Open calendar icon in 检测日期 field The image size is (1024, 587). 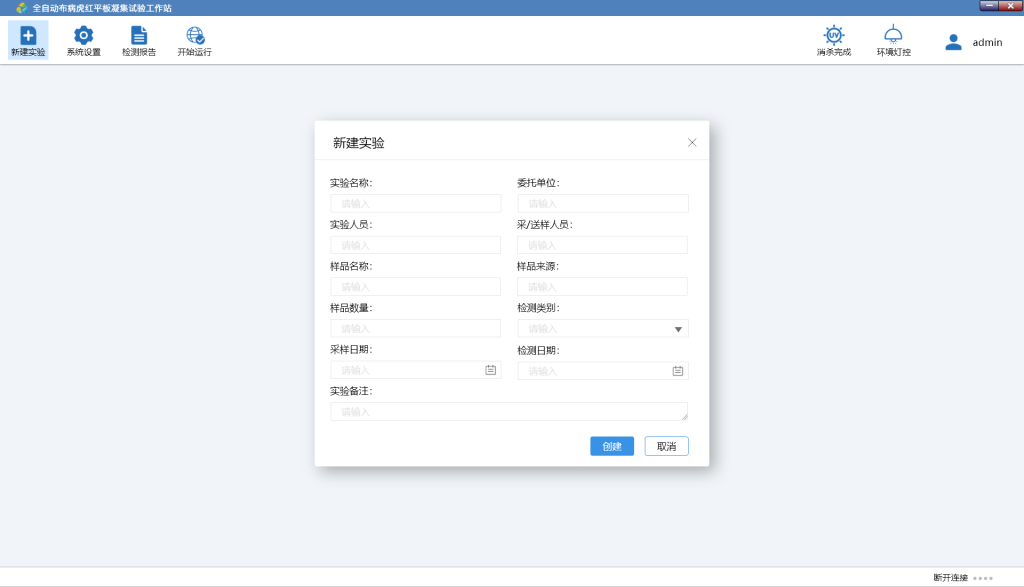[677, 371]
